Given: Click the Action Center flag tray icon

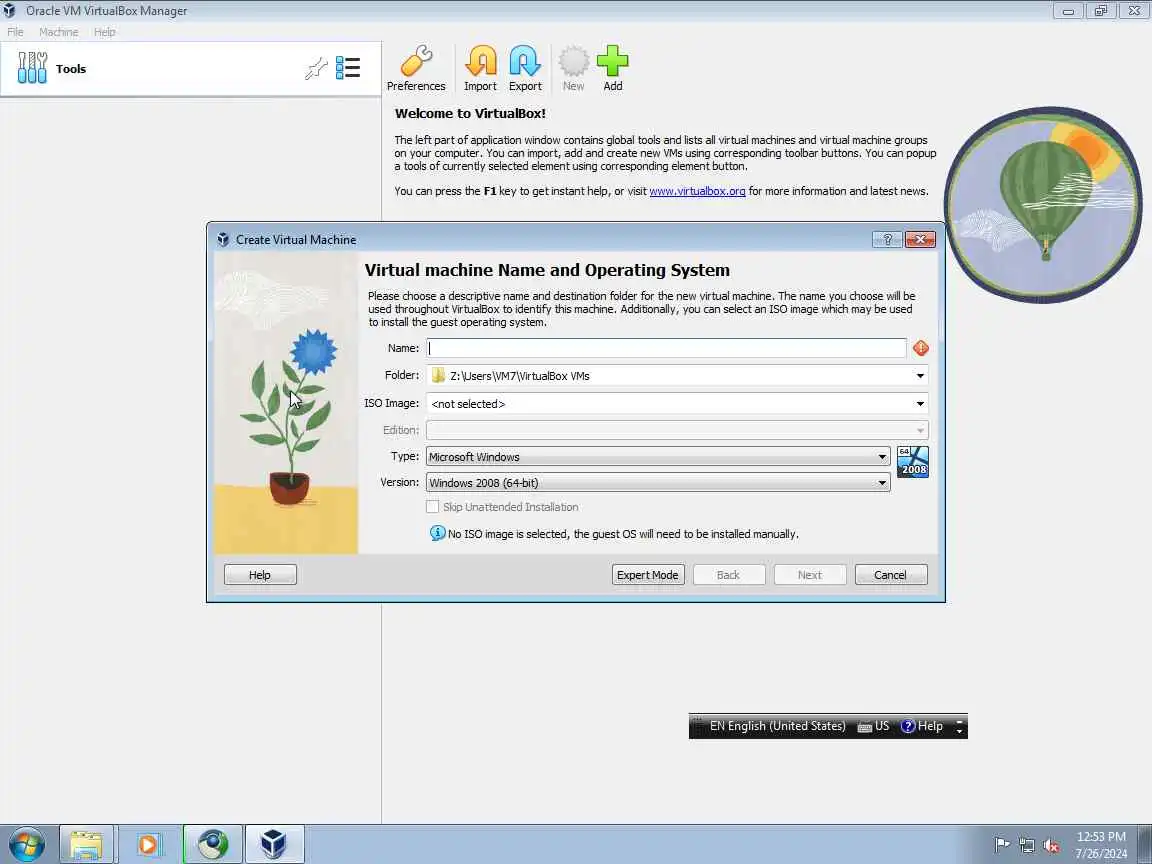Looking at the screenshot, I should 1001,845.
